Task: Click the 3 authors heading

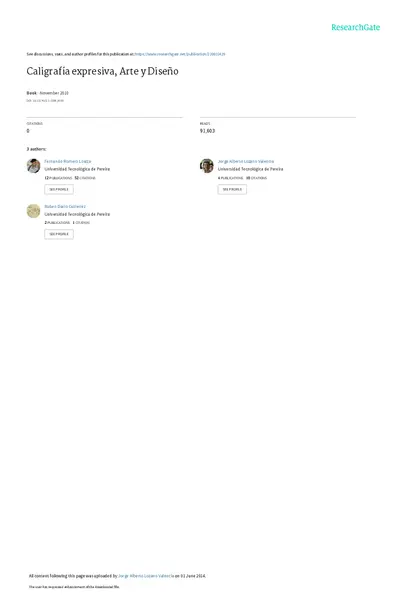Action: click(36, 149)
